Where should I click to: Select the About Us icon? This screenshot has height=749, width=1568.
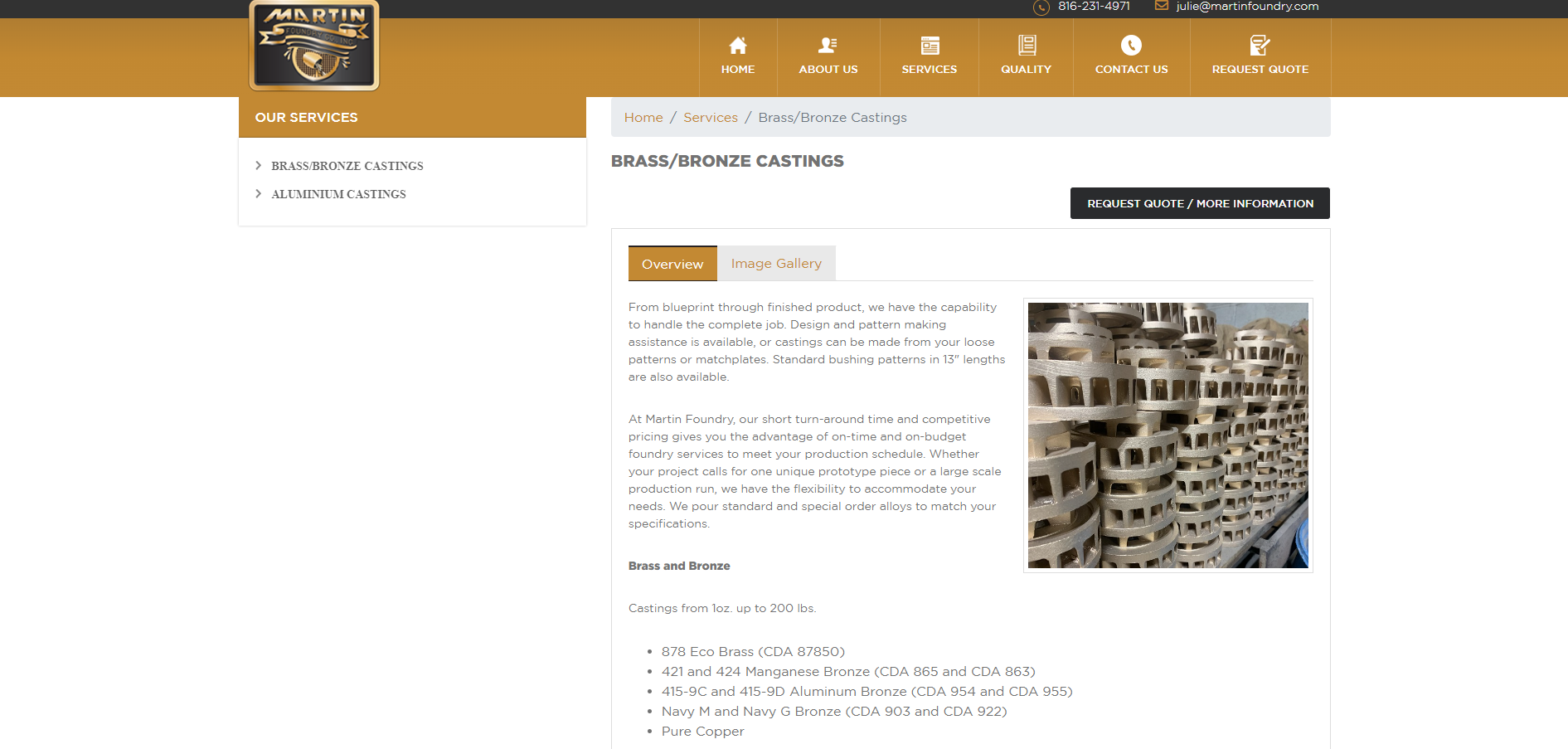[x=827, y=46]
